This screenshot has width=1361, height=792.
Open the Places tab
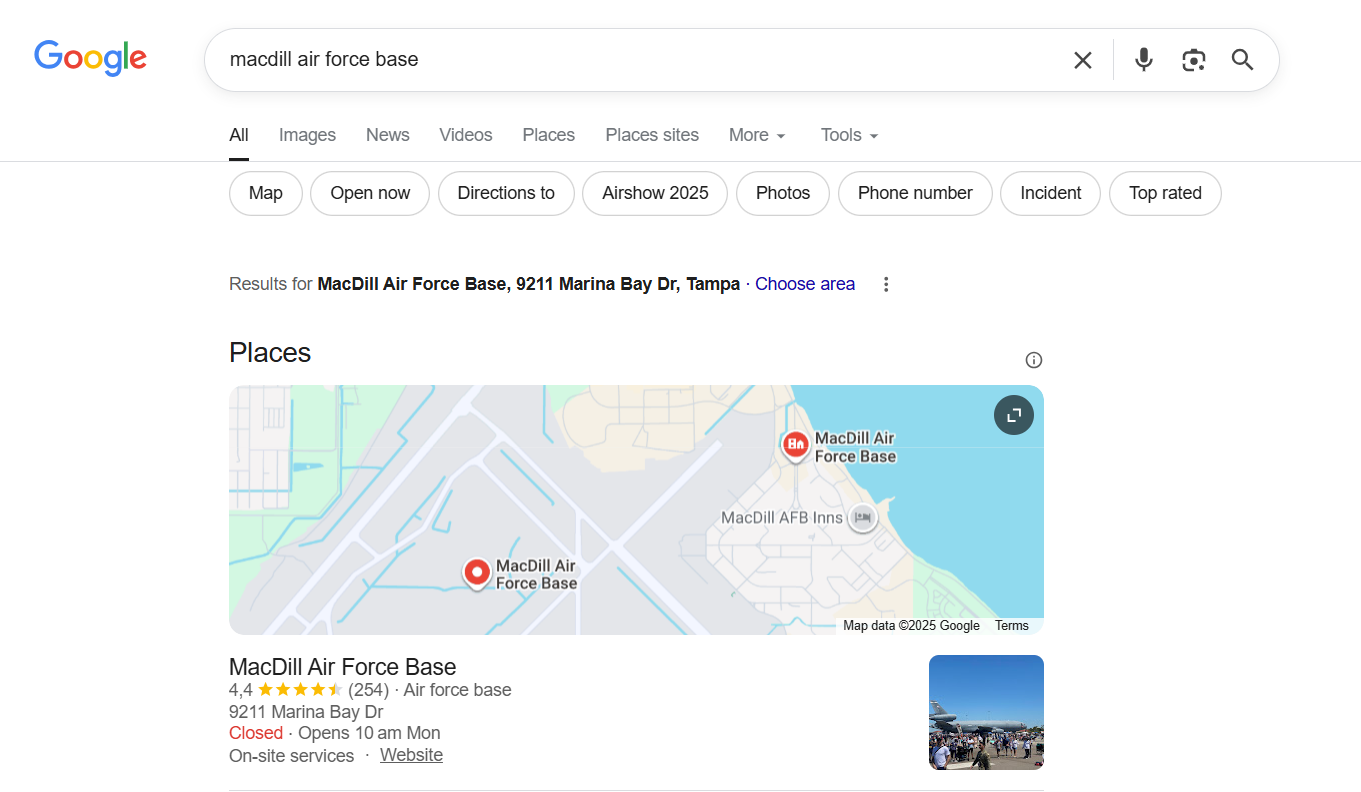[549, 135]
